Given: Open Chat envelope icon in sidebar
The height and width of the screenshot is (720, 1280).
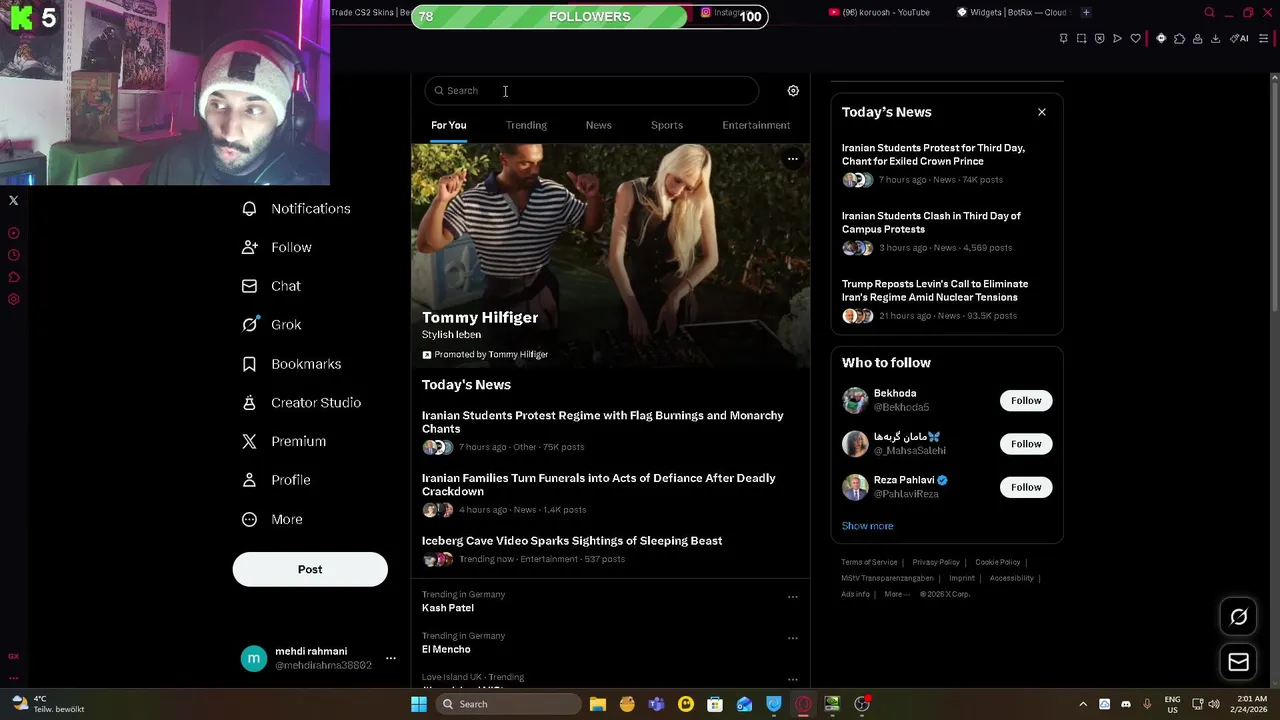Looking at the screenshot, I should (249, 286).
